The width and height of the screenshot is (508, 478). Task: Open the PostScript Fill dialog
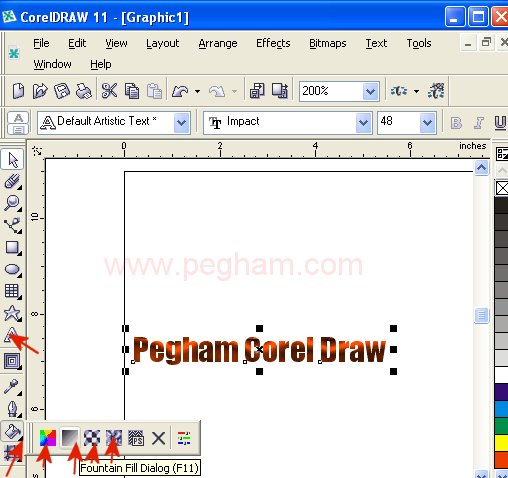[x=136, y=438]
